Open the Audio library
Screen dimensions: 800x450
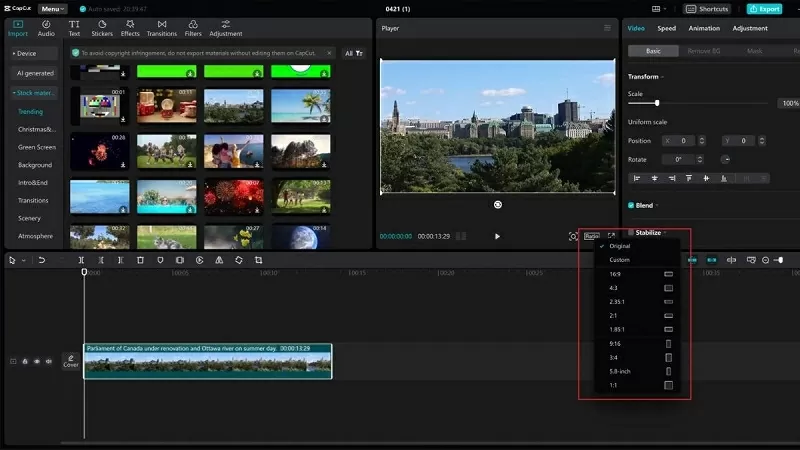[46, 27]
